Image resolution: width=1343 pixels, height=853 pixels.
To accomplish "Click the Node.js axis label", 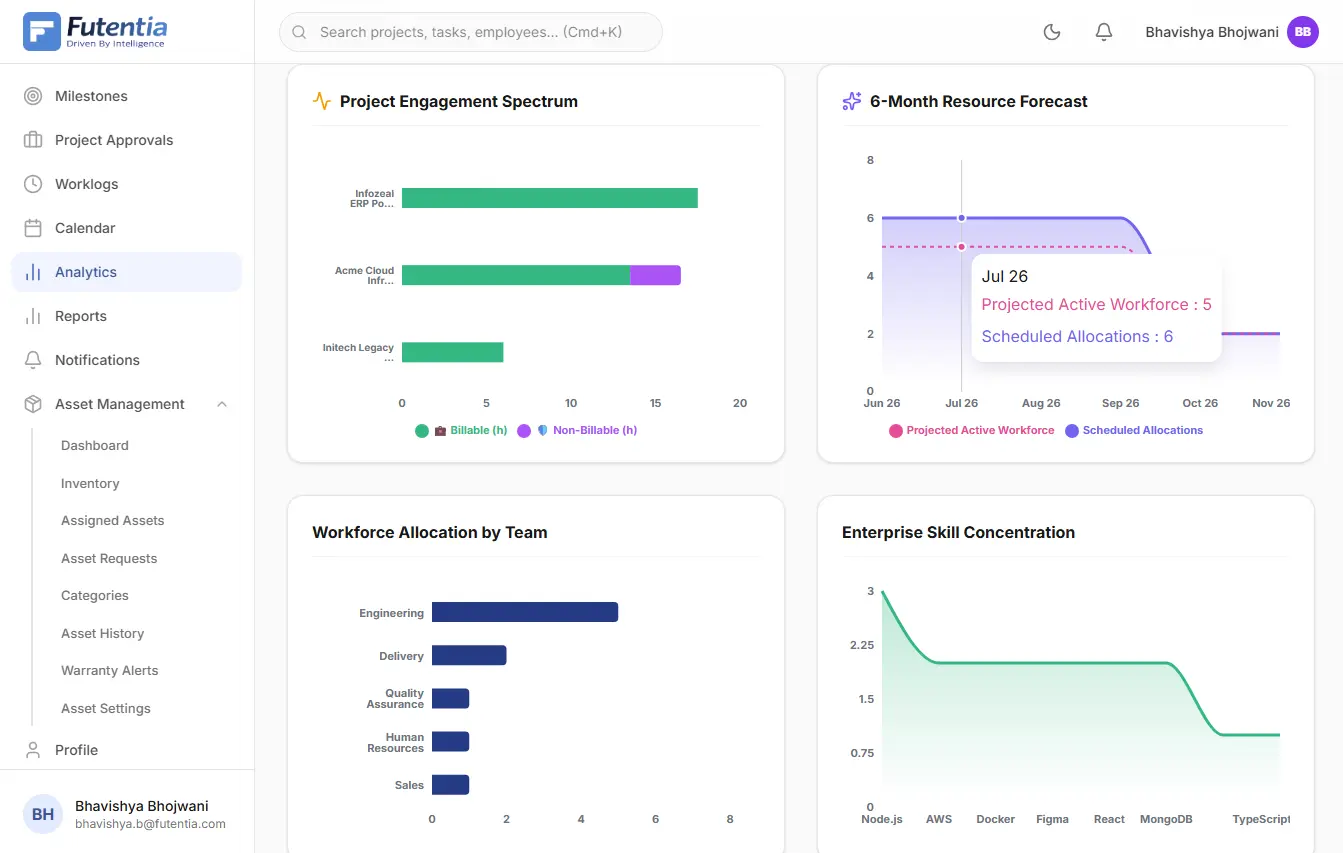I will tap(882, 819).
